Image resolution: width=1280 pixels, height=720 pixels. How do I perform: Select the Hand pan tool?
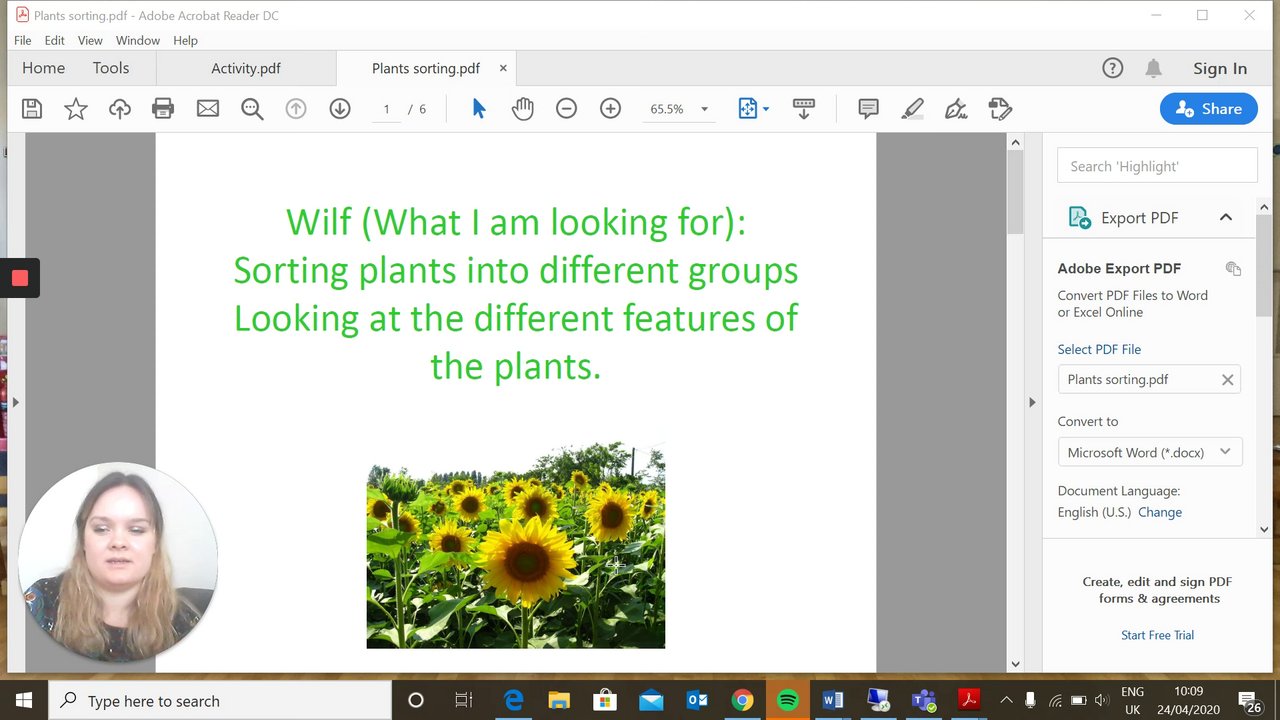(x=522, y=109)
